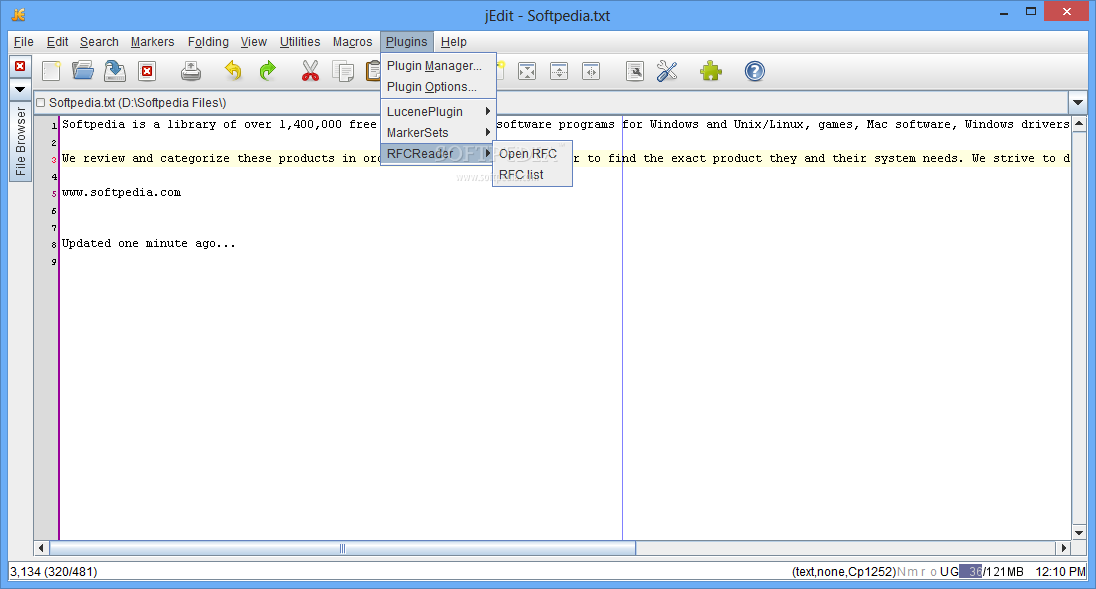Open the Edit menu
Image resolution: width=1096 pixels, height=589 pixels.
(x=57, y=42)
